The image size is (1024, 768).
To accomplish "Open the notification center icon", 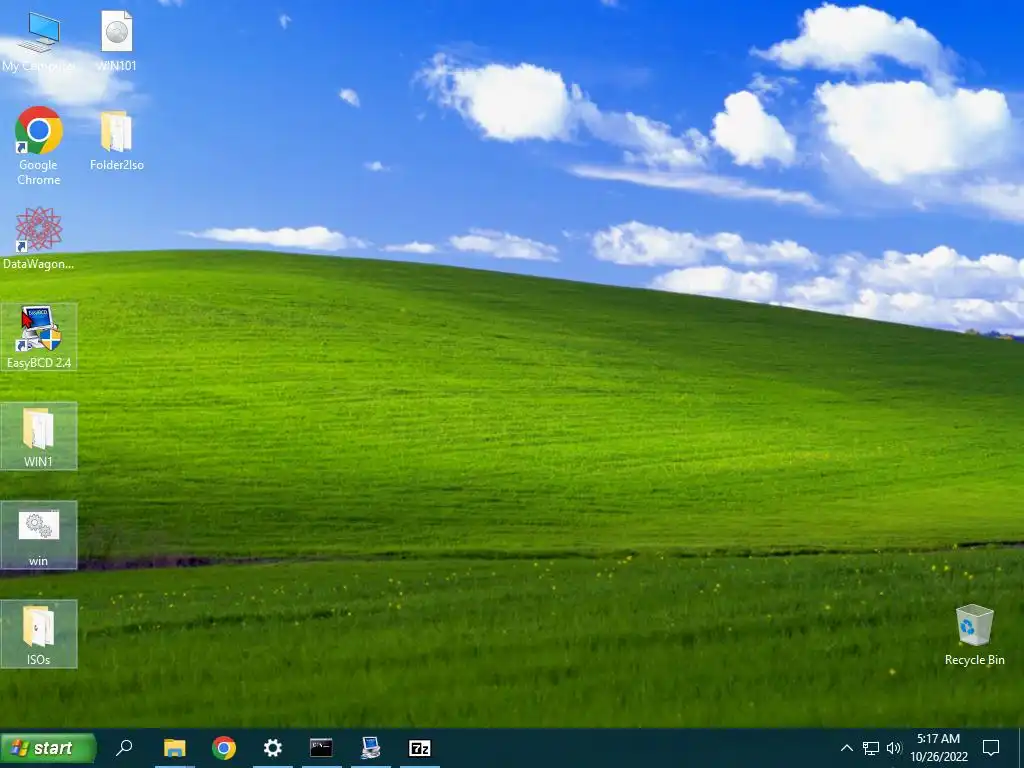I will click(x=991, y=748).
